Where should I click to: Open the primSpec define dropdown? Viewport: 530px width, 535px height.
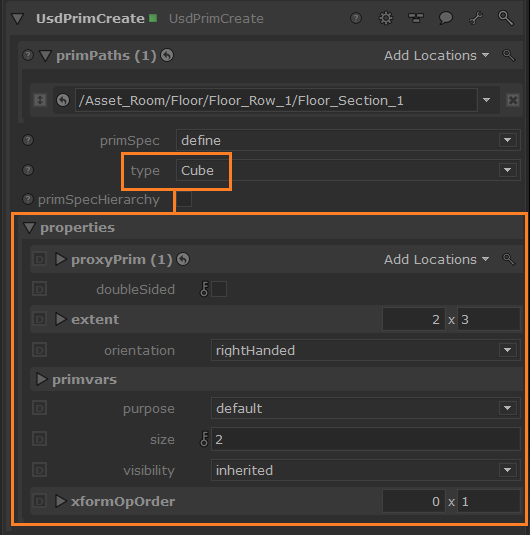coord(348,140)
